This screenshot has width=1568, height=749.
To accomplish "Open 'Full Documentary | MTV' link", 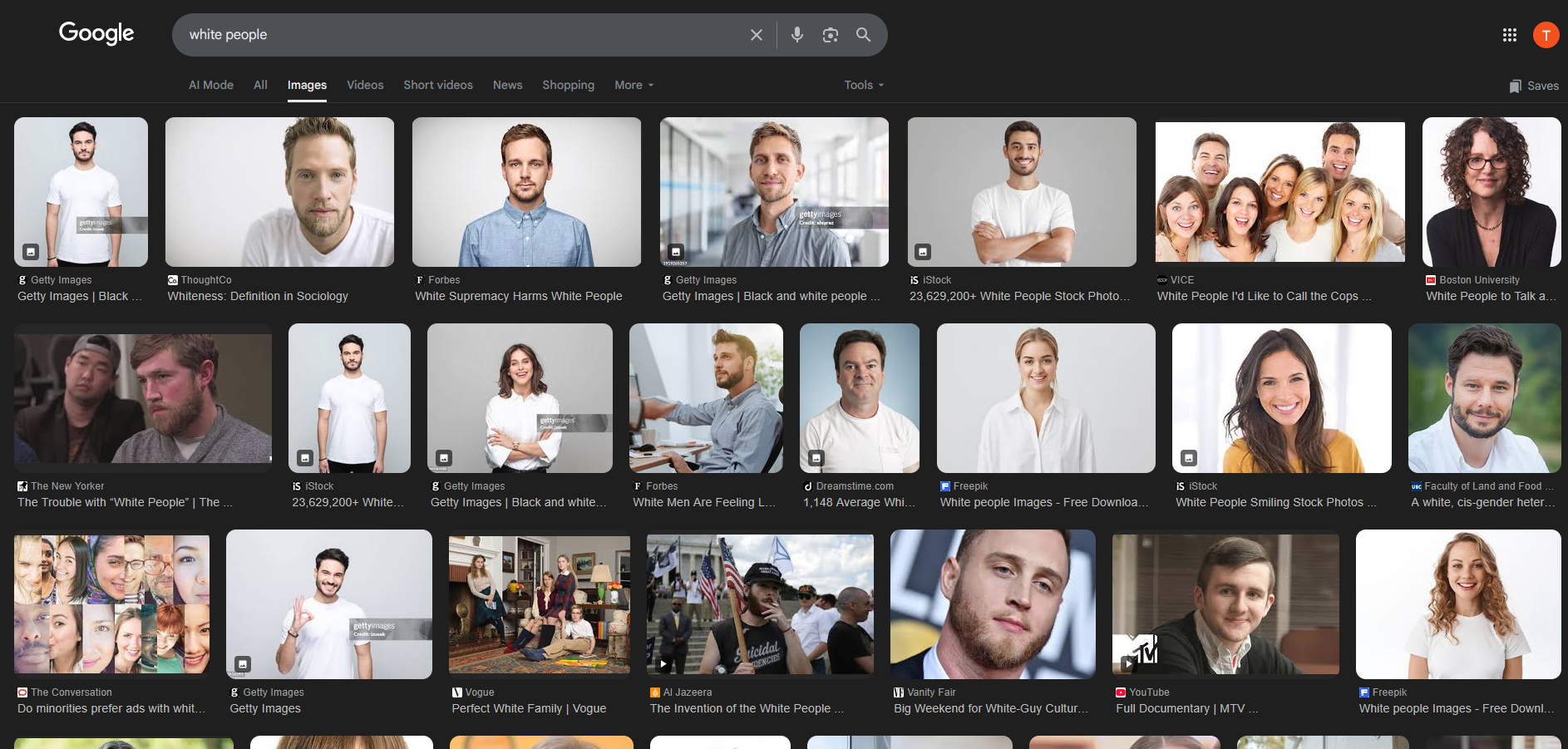I will tap(1187, 708).
